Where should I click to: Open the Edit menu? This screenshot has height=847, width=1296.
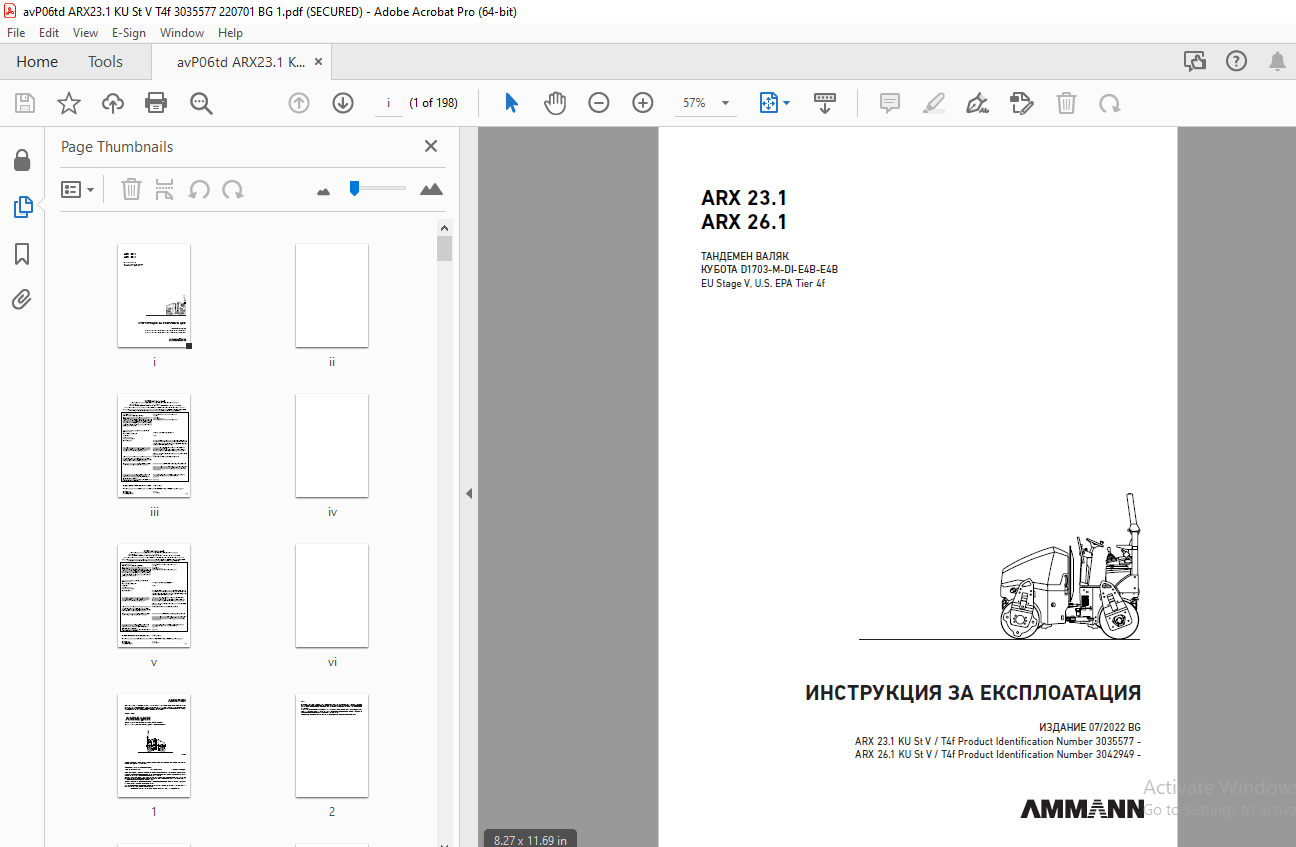49,33
